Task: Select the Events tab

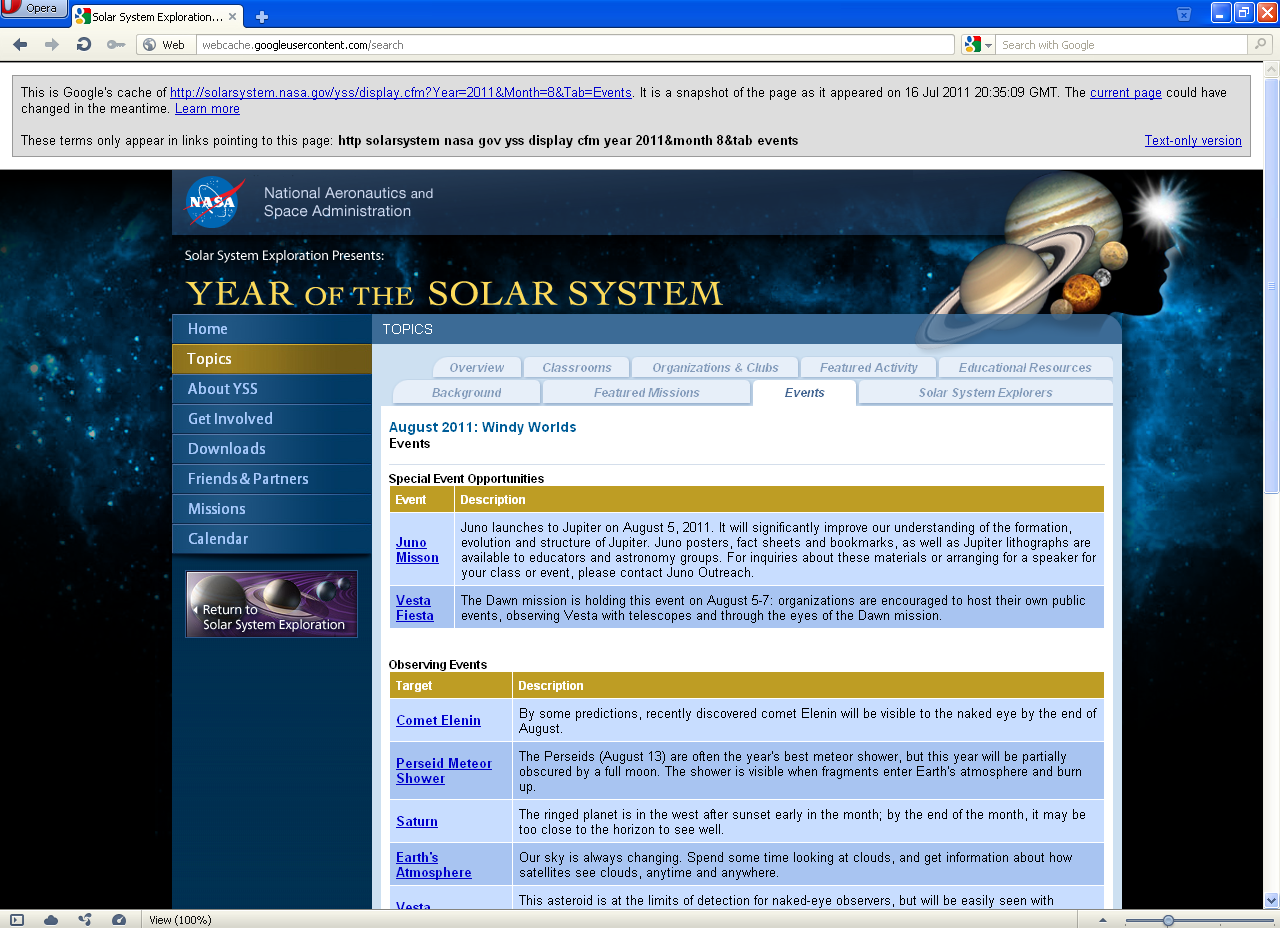Action: point(805,393)
